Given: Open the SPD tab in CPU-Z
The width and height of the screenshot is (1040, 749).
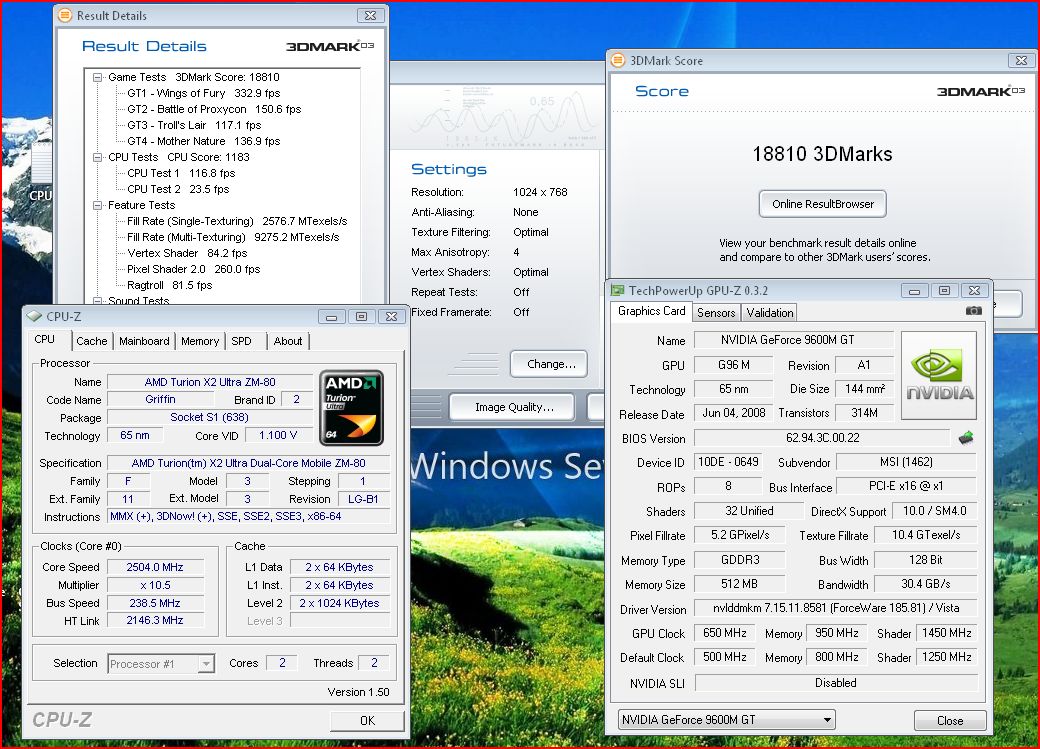Looking at the screenshot, I should (x=241, y=341).
